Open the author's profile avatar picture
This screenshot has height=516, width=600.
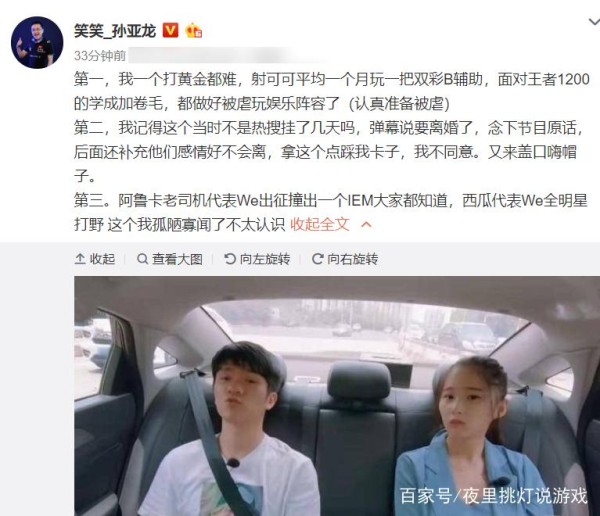pos(37,42)
